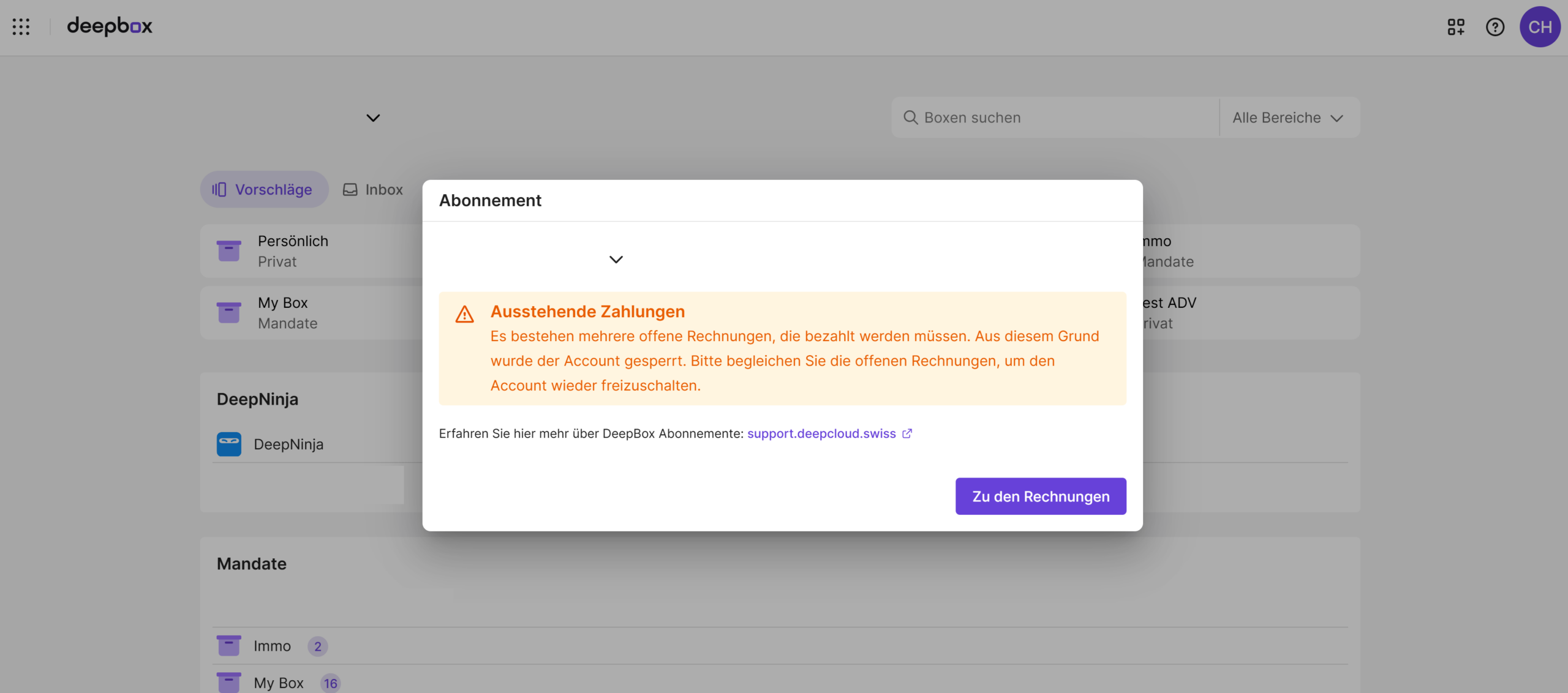Open the add apps icon
Screen dimensions: 1568x693
tap(1456, 27)
